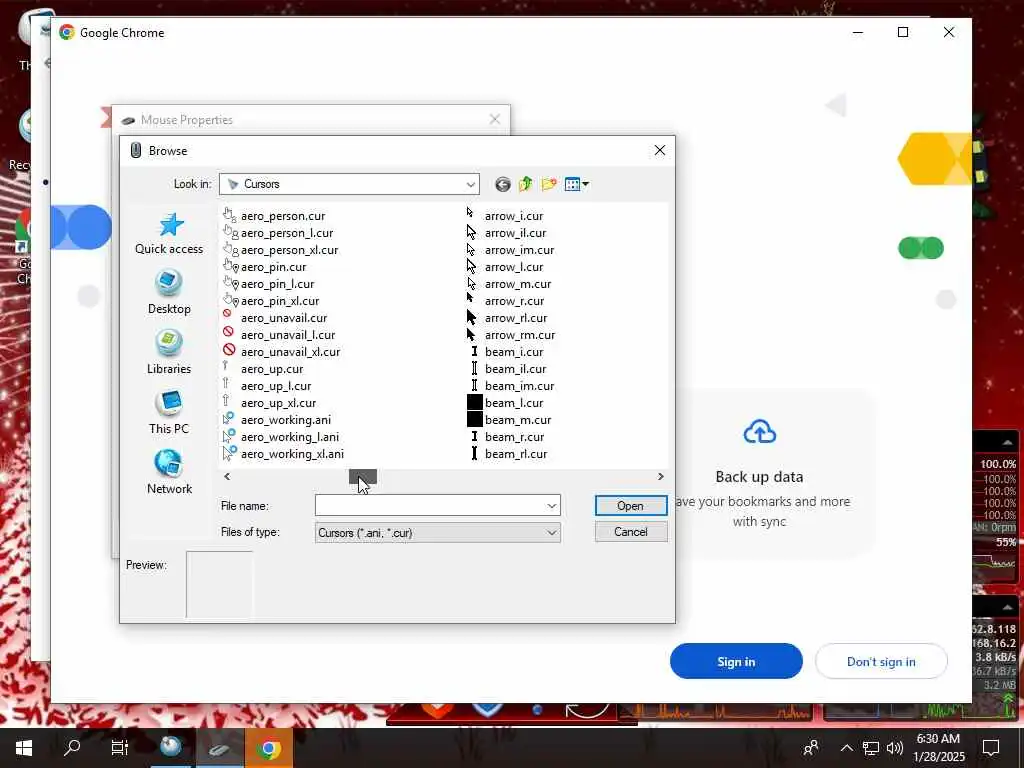Click the aero_unavail_xl.cur cursor icon
The height and width of the screenshot is (768, 1024).
229,351
